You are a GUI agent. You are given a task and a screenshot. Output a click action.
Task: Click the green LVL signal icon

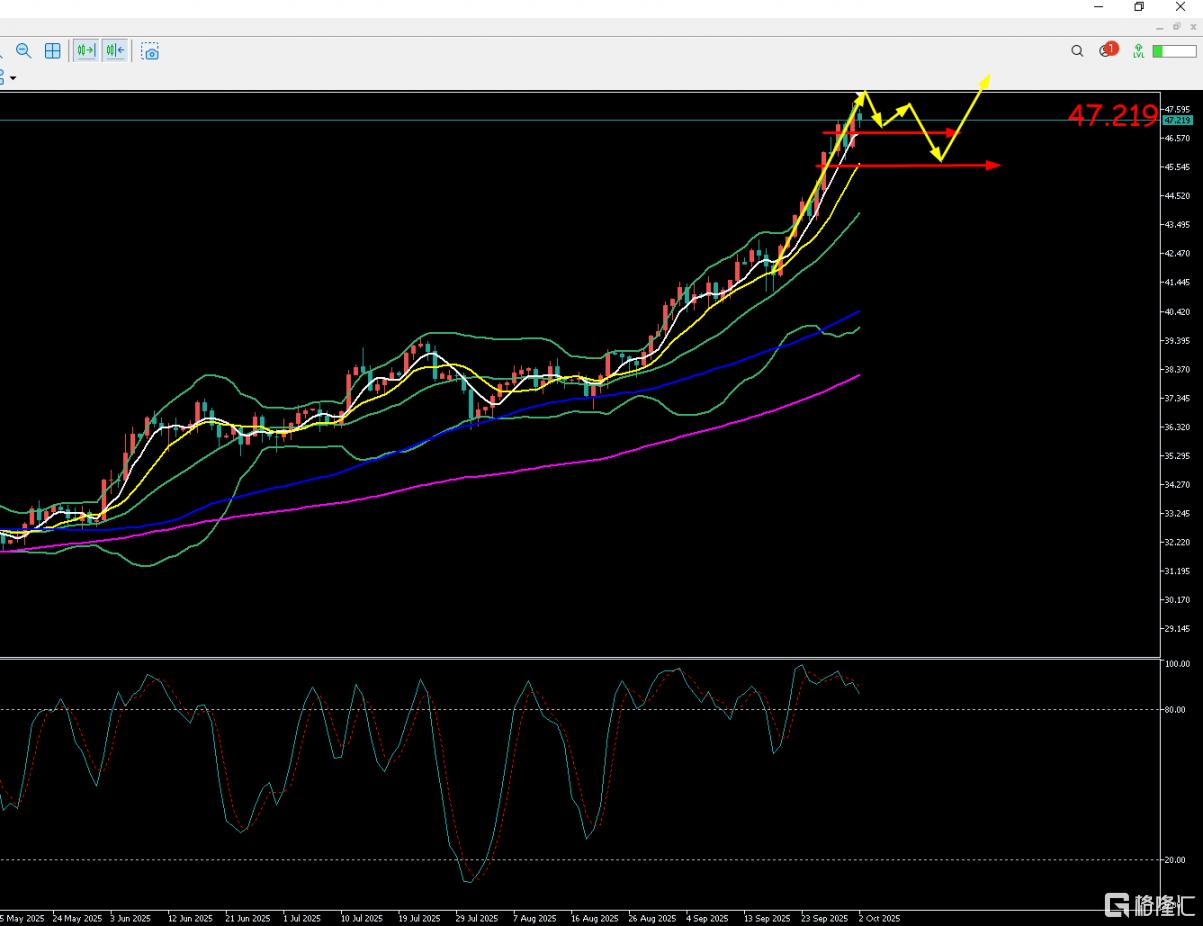(x=1138, y=51)
